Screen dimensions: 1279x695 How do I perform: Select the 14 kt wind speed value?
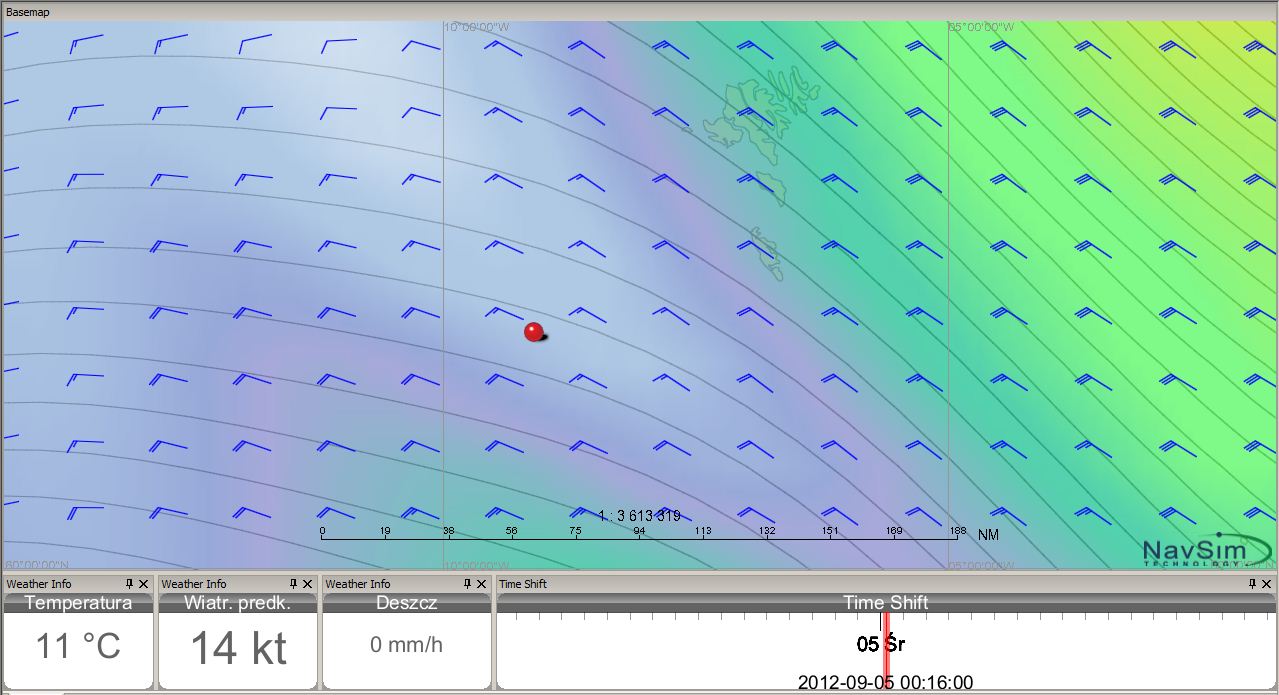coord(239,648)
